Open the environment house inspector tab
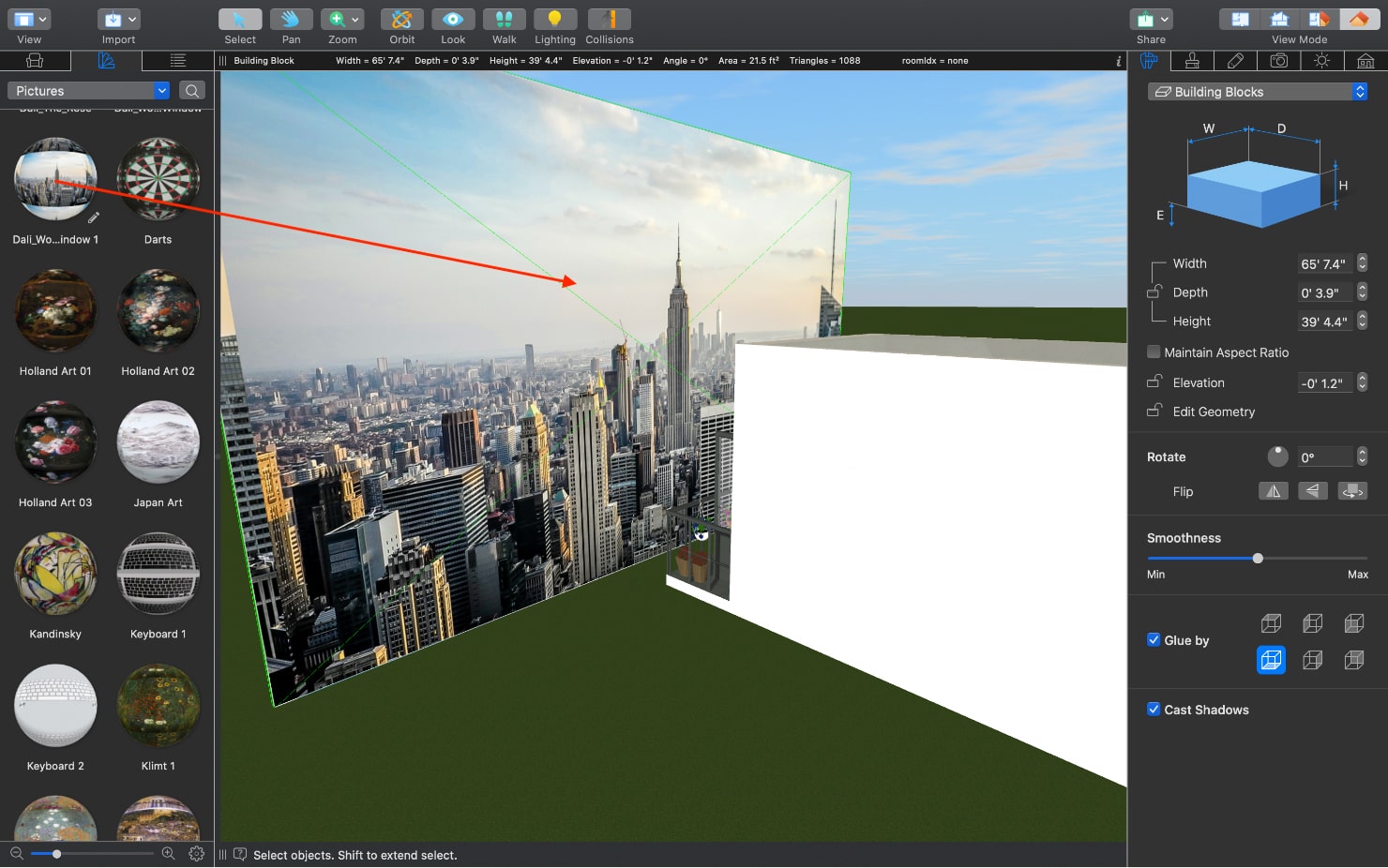Screen dimensions: 1388x868 pos(1365,60)
